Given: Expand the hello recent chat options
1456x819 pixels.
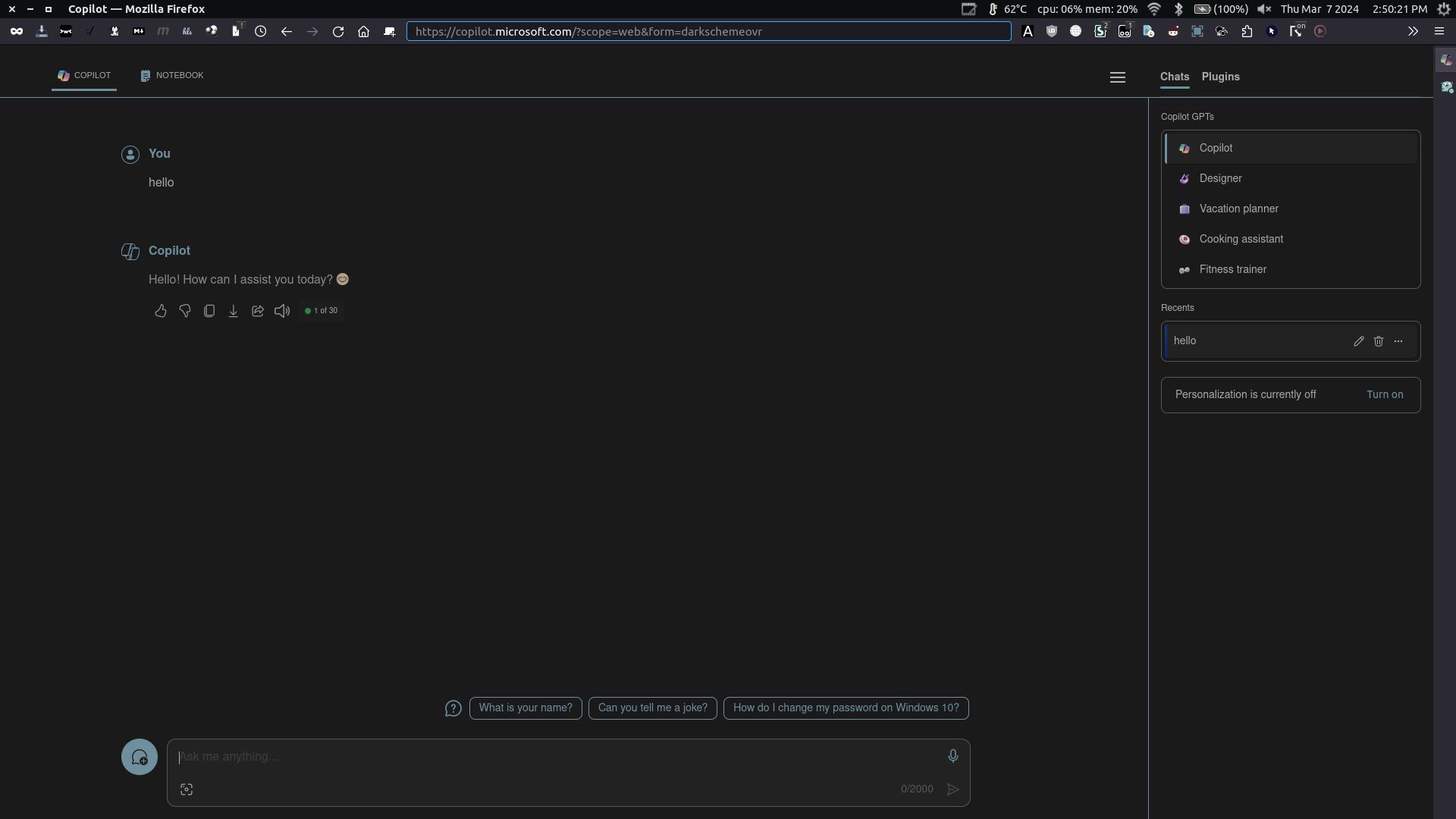Looking at the screenshot, I should click(1398, 340).
